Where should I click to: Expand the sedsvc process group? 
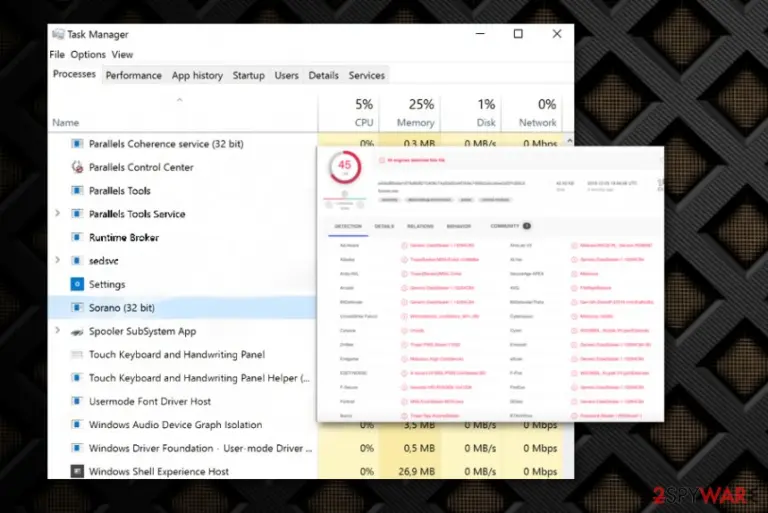point(57,260)
